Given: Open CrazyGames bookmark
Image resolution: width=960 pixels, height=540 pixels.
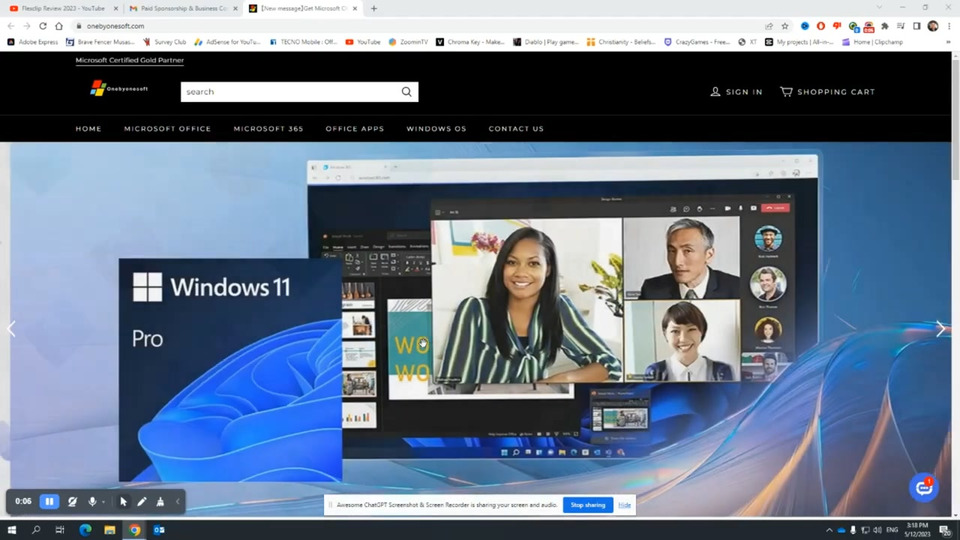Looking at the screenshot, I should 697,42.
